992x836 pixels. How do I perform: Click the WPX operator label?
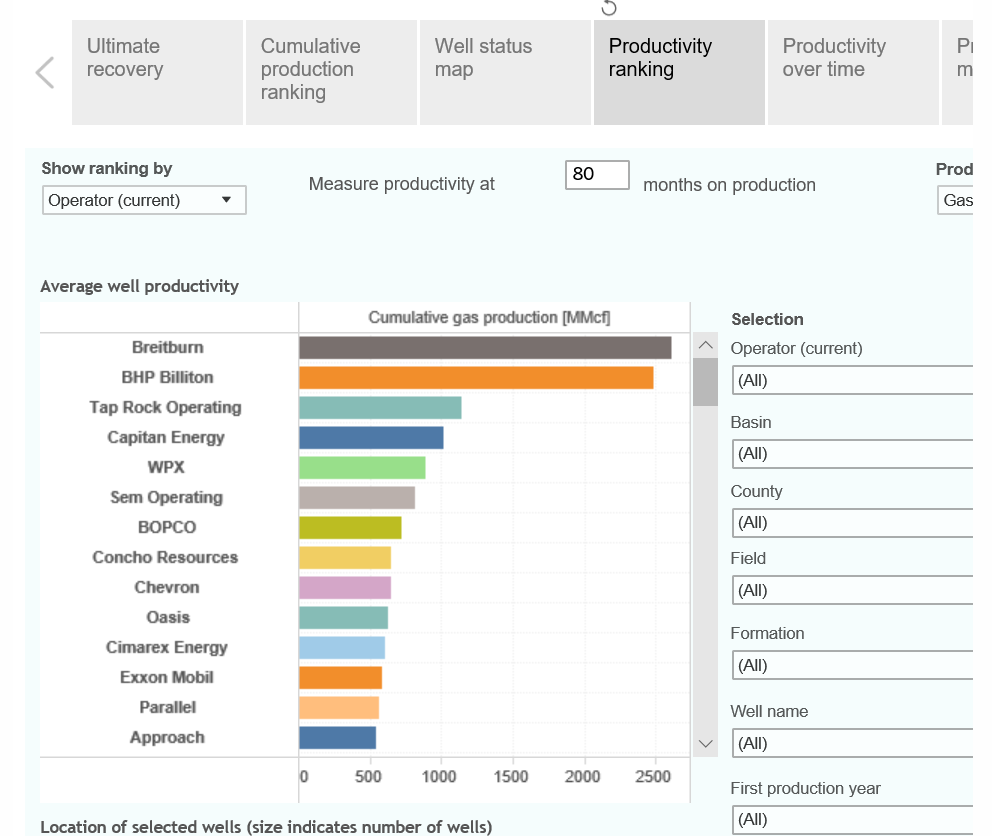click(166, 468)
